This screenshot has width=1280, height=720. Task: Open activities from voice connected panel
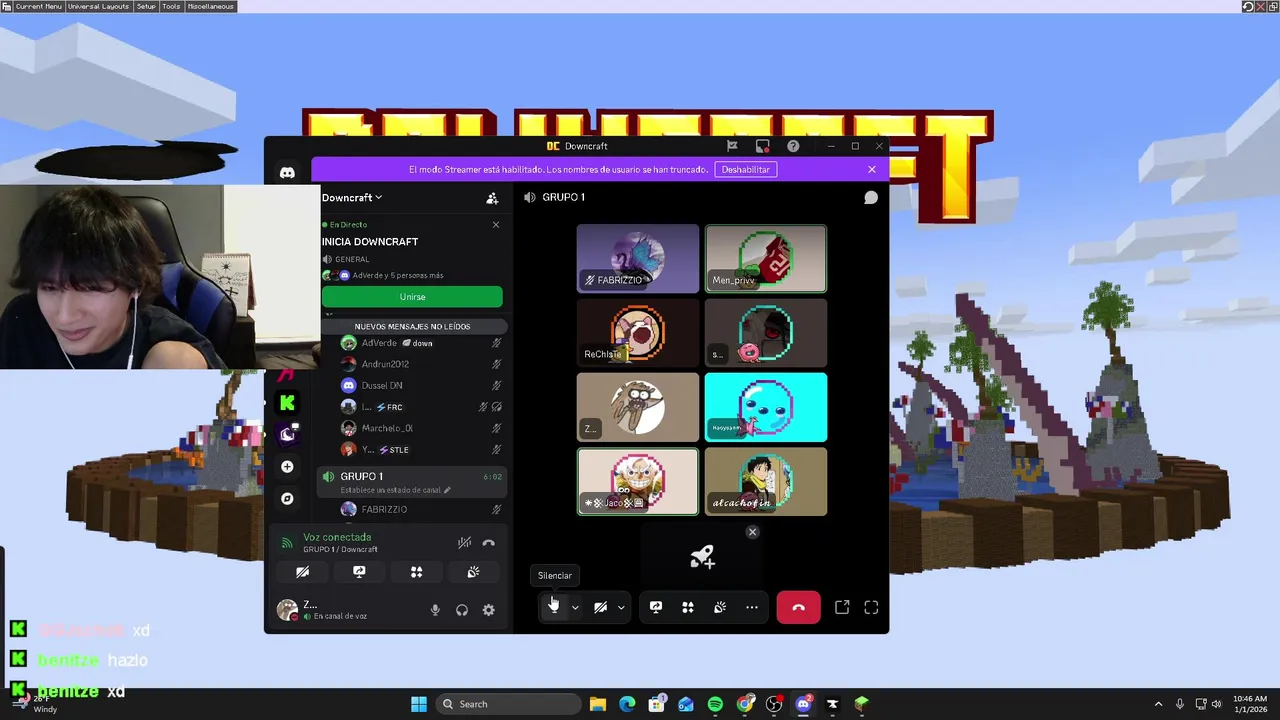[416, 572]
